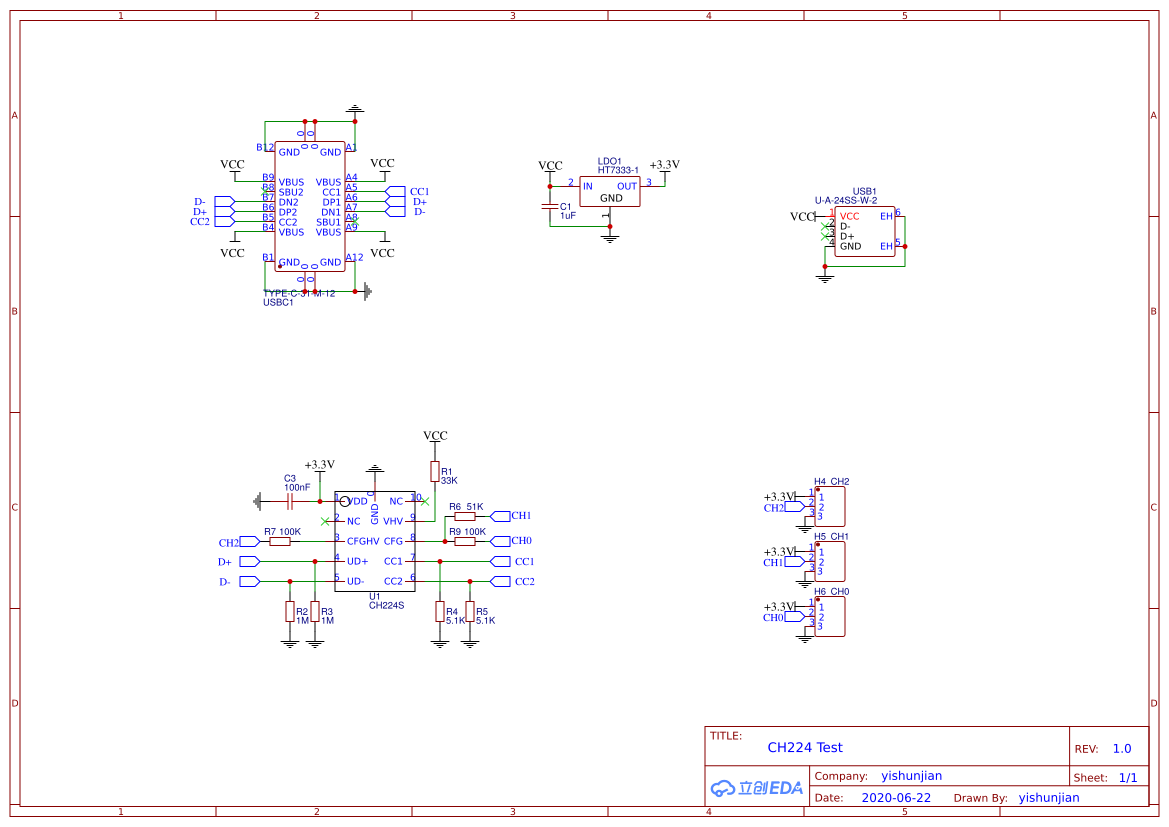Select the REV value 1.0
Viewport: 1169px width, 827px height.
coord(1121,749)
